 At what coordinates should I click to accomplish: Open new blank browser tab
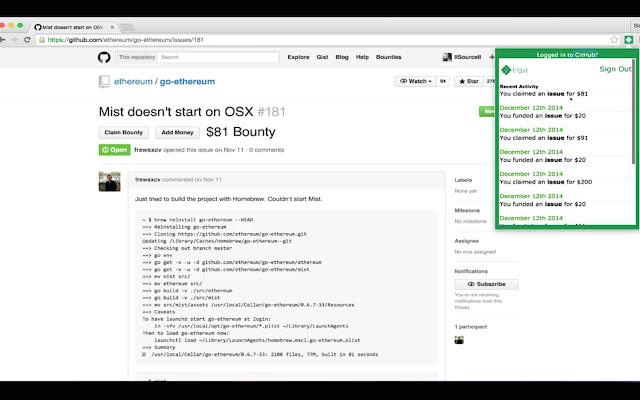coord(127,27)
